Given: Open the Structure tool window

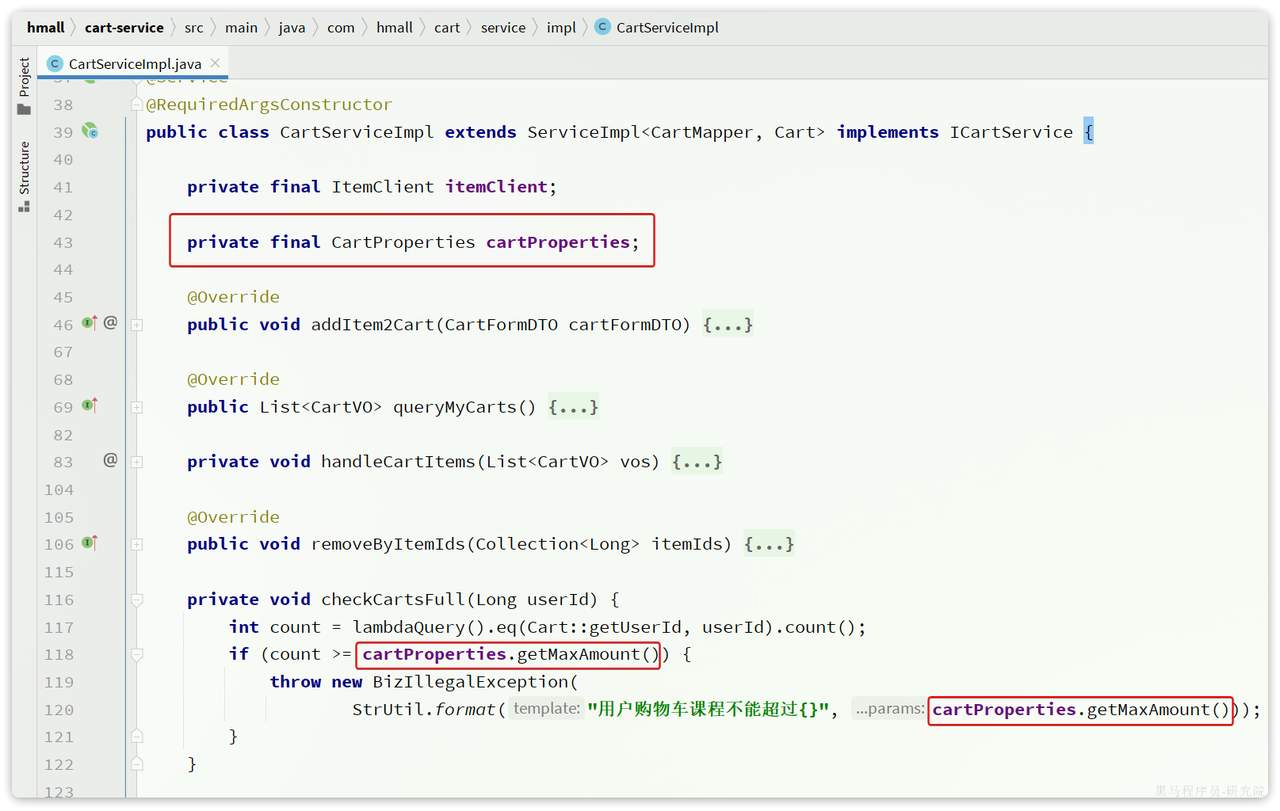Looking at the screenshot, I should pyautogui.click(x=24, y=177).
